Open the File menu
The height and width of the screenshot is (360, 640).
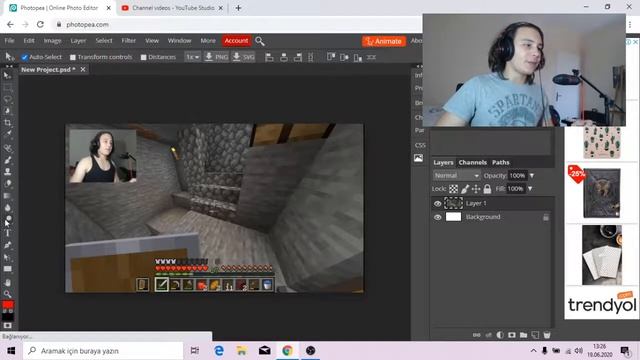click(x=9, y=41)
